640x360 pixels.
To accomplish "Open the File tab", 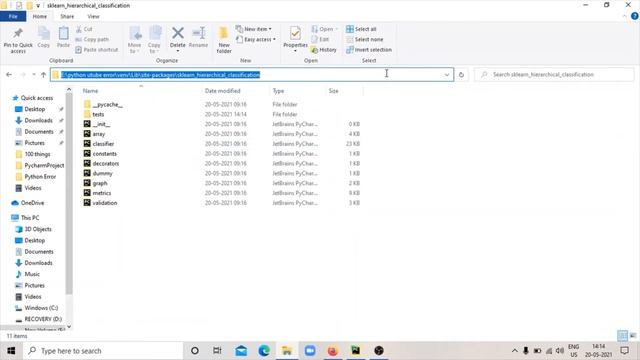I will click(x=13, y=16).
